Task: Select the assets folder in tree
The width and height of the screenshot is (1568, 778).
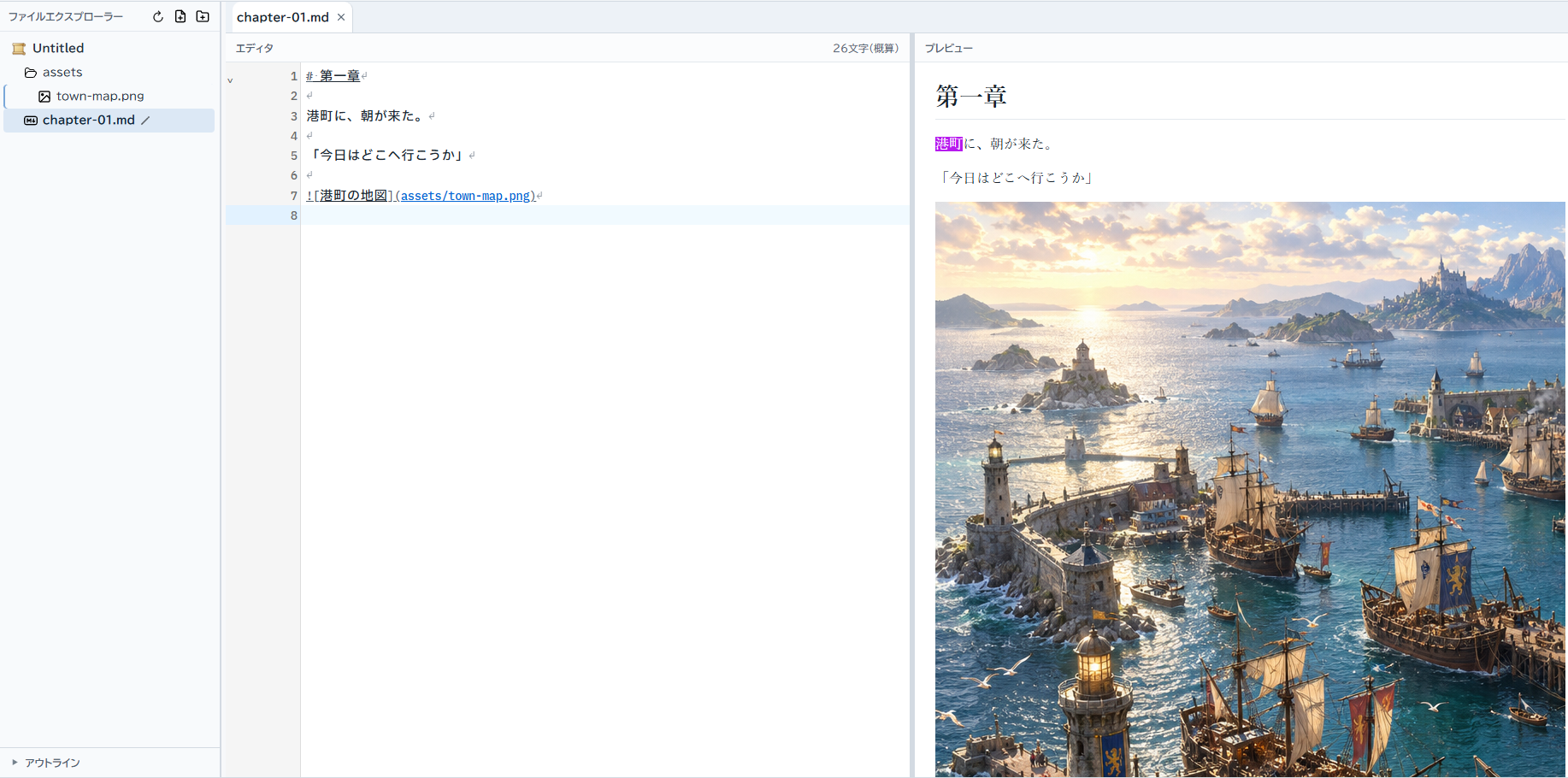Action: coord(109,73)
